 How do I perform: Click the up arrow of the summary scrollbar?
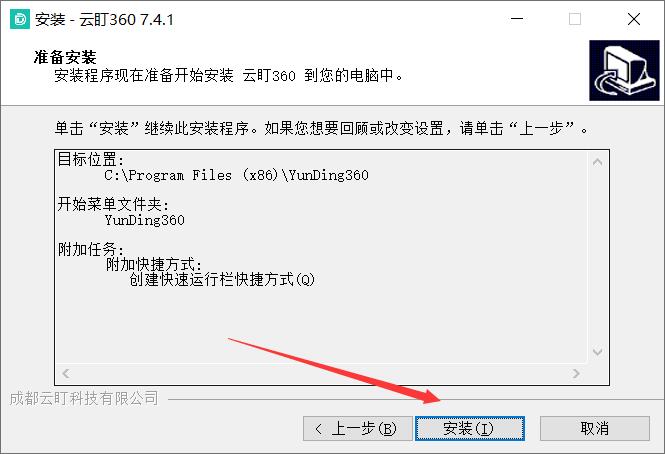point(598,162)
